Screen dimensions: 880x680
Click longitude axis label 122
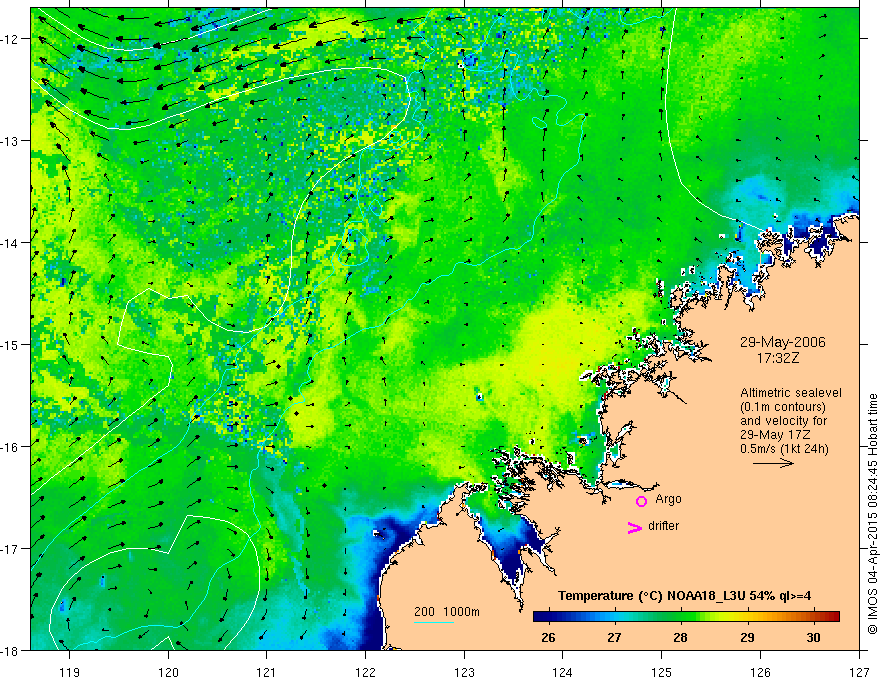pos(365,672)
